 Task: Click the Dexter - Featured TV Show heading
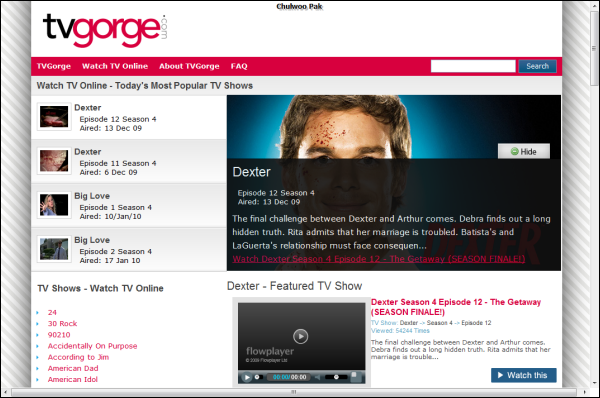coord(294,286)
